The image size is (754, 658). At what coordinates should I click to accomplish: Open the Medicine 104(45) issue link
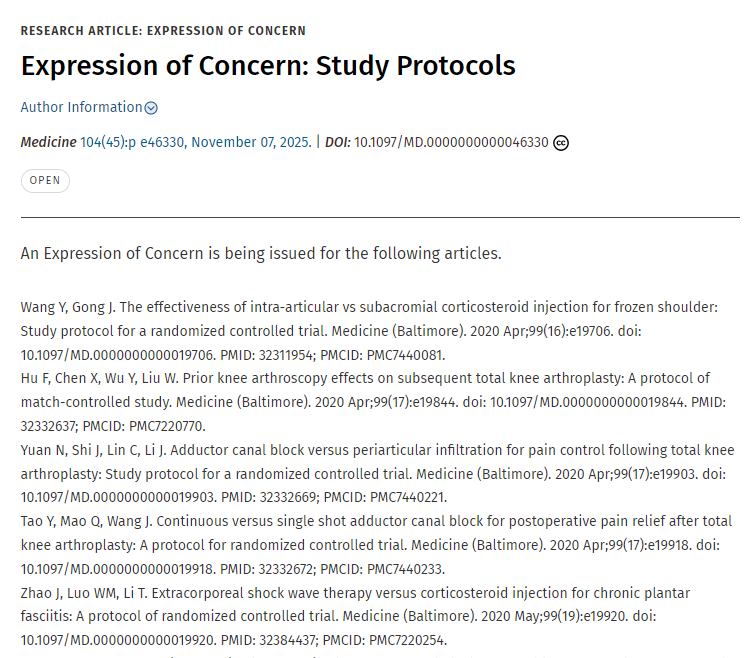pos(196,142)
